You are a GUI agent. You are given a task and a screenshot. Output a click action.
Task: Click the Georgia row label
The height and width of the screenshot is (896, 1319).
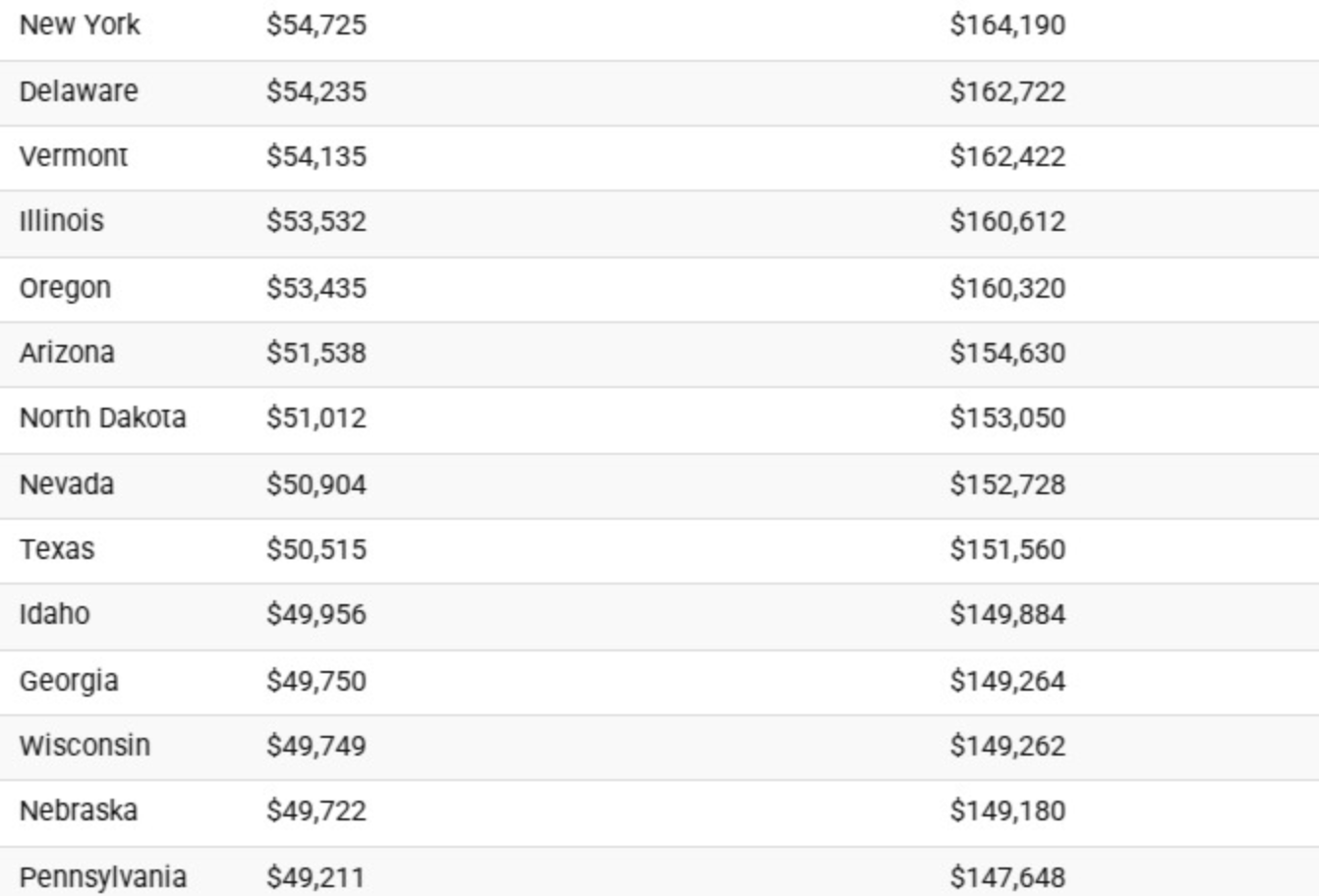[x=69, y=681]
